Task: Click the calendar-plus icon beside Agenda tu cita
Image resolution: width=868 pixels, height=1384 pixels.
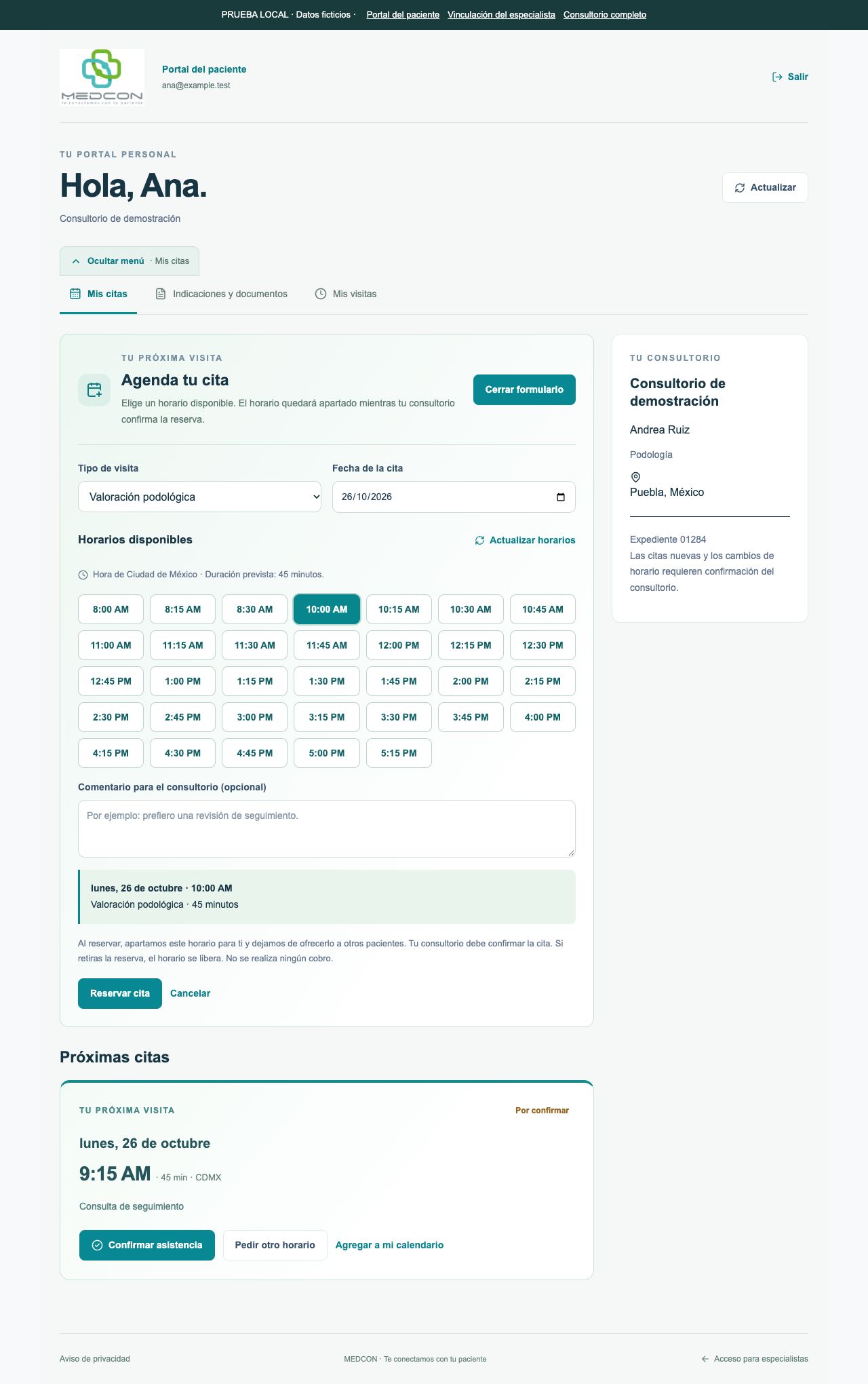Action: [x=94, y=390]
